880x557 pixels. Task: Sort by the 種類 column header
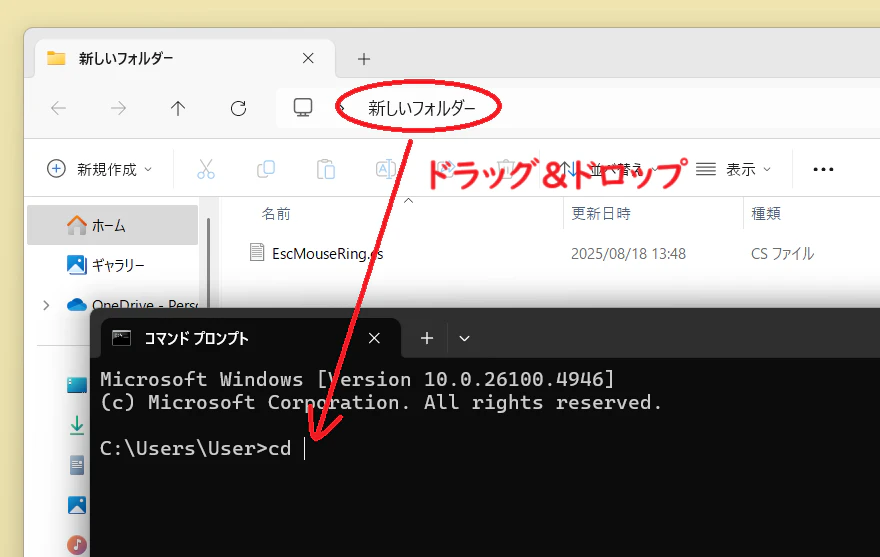(x=766, y=213)
